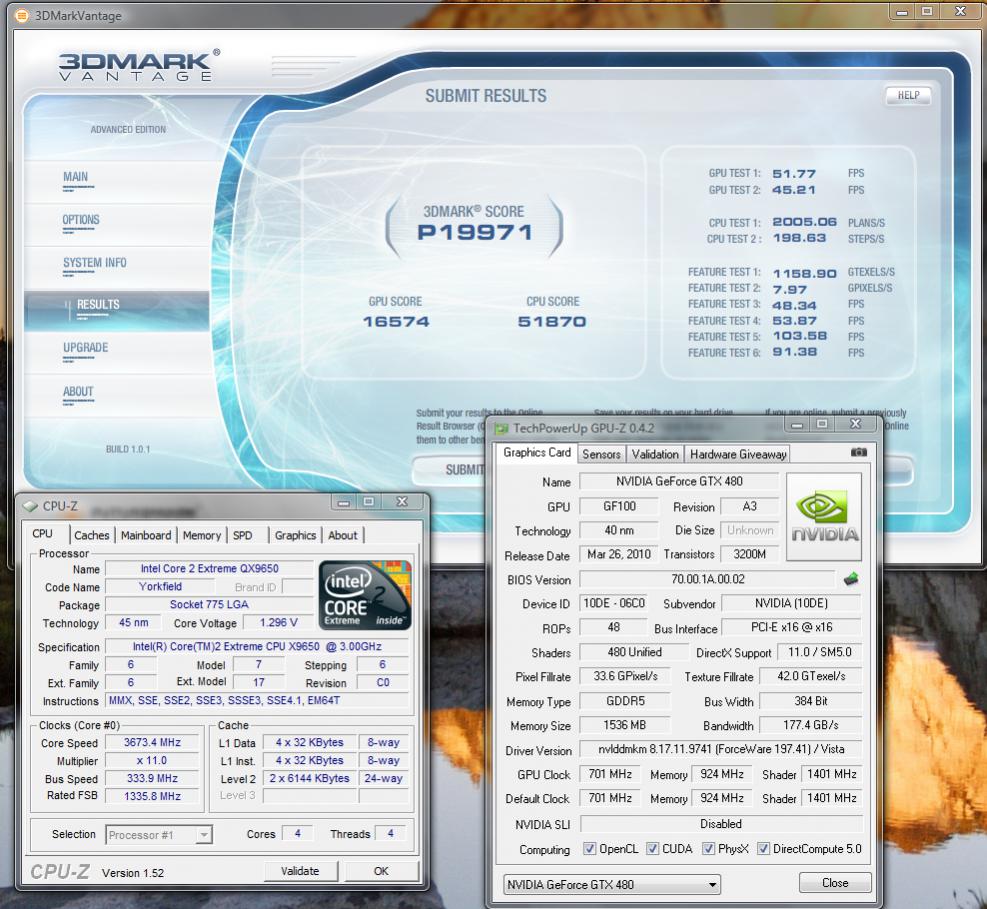Screen dimensions: 987x909
Task: Open the Validation tab in GPU-Z
Action: tap(655, 454)
